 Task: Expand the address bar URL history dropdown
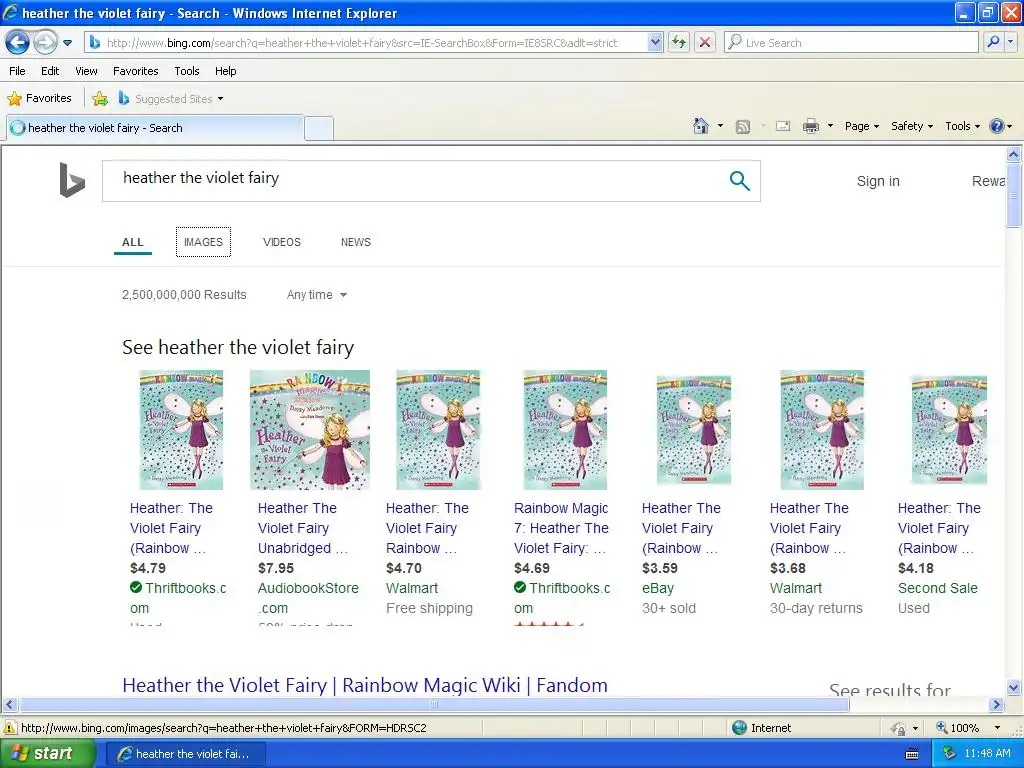click(655, 42)
